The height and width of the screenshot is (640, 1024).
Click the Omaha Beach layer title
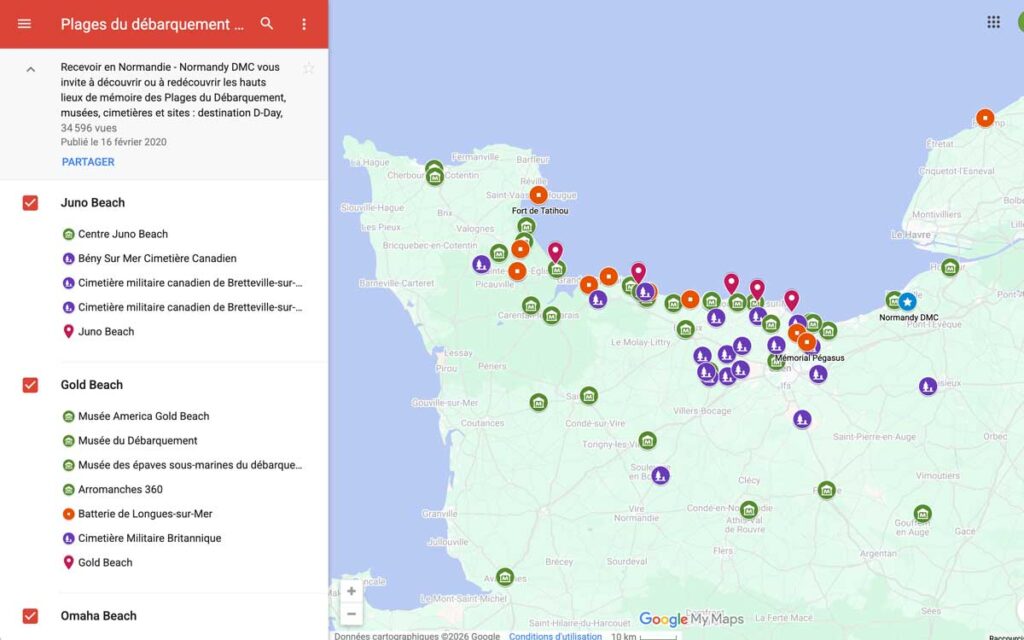pyautogui.click(x=99, y=616)
